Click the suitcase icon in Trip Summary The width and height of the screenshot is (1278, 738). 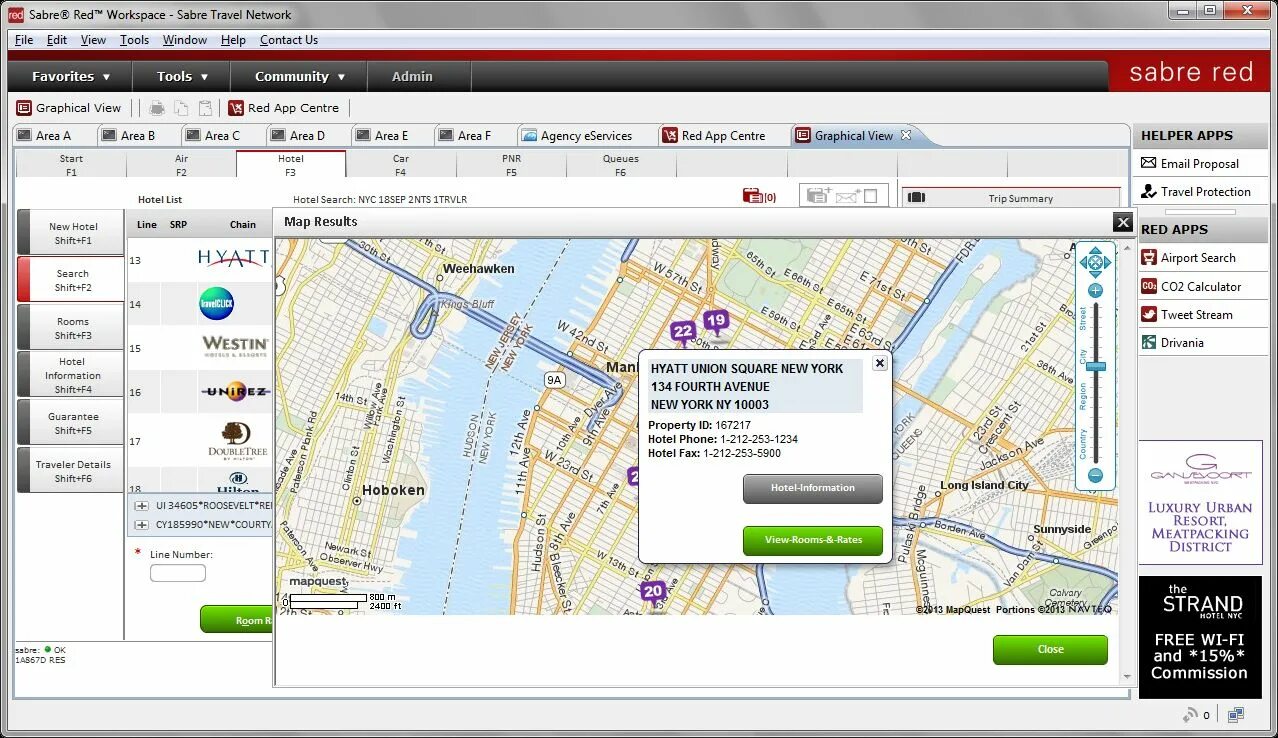916,197
